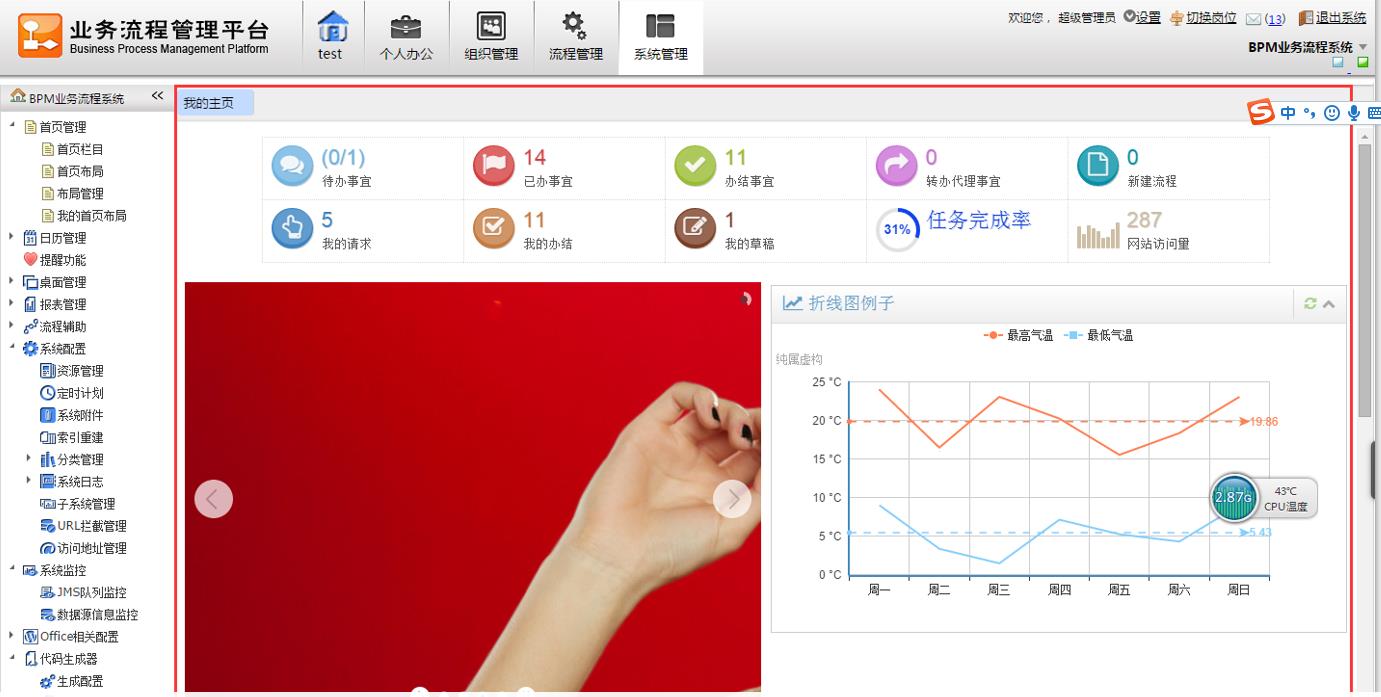This screenshot has width=1381, height=697.
Task: Toggle the 最高气温 legend series
Action: click(x=1018, y=336)
